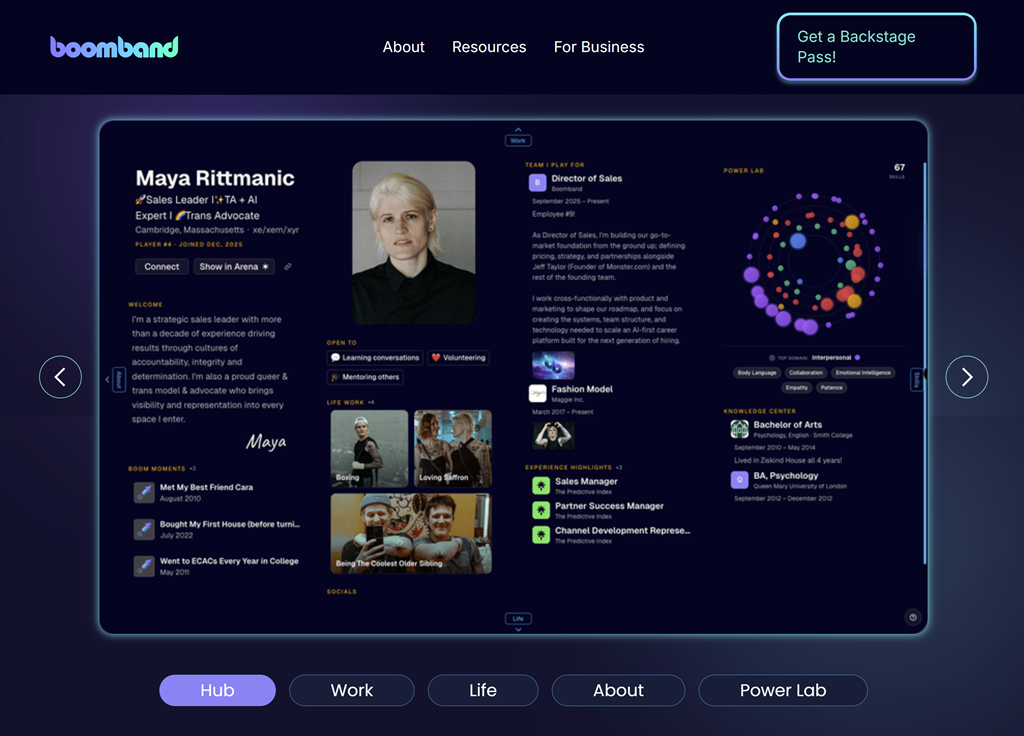Viewport: 1024px width, 736px height.
Task: Toggle Show in Arena
Action: (234, 267)
